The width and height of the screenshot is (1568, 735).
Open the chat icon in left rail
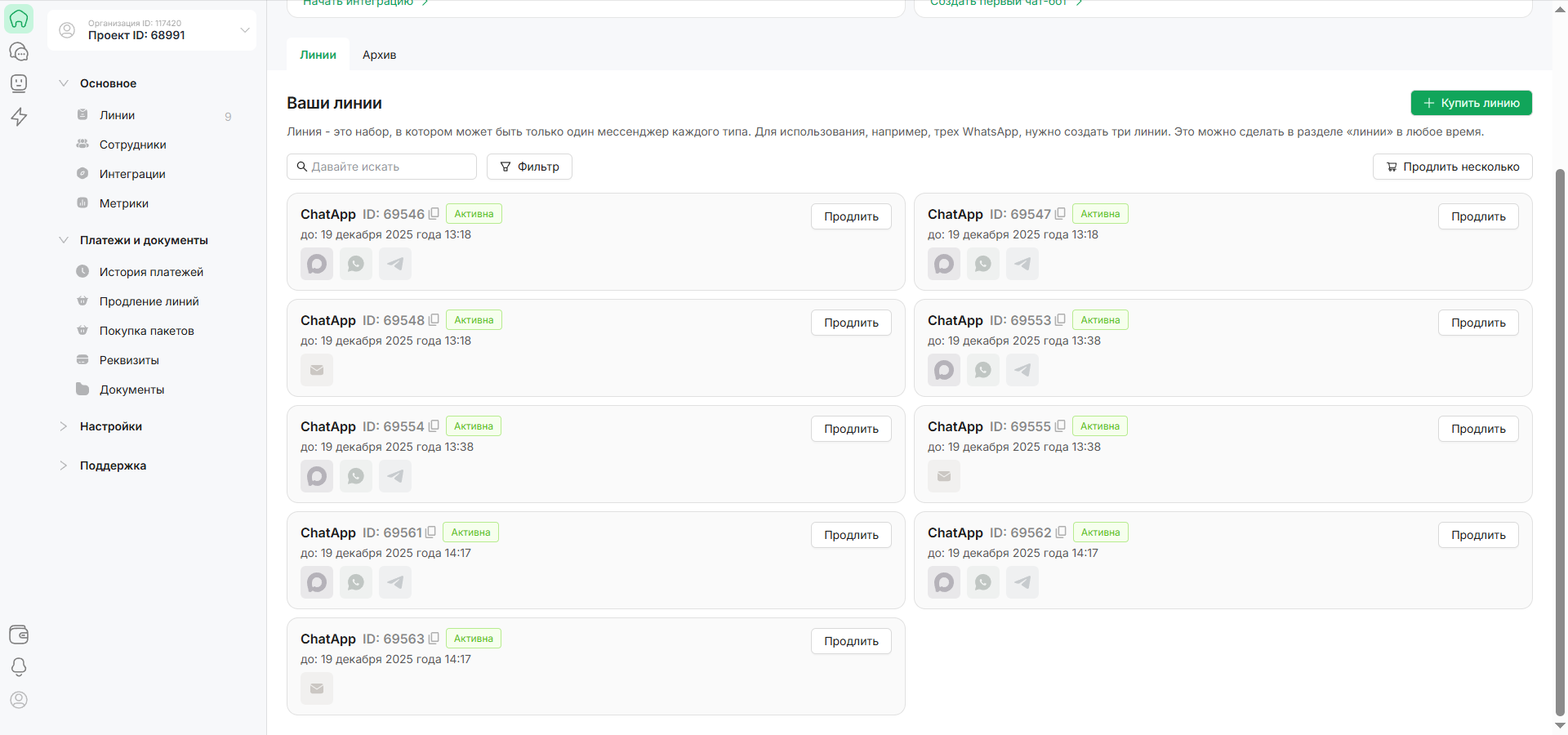pos(19,51)
